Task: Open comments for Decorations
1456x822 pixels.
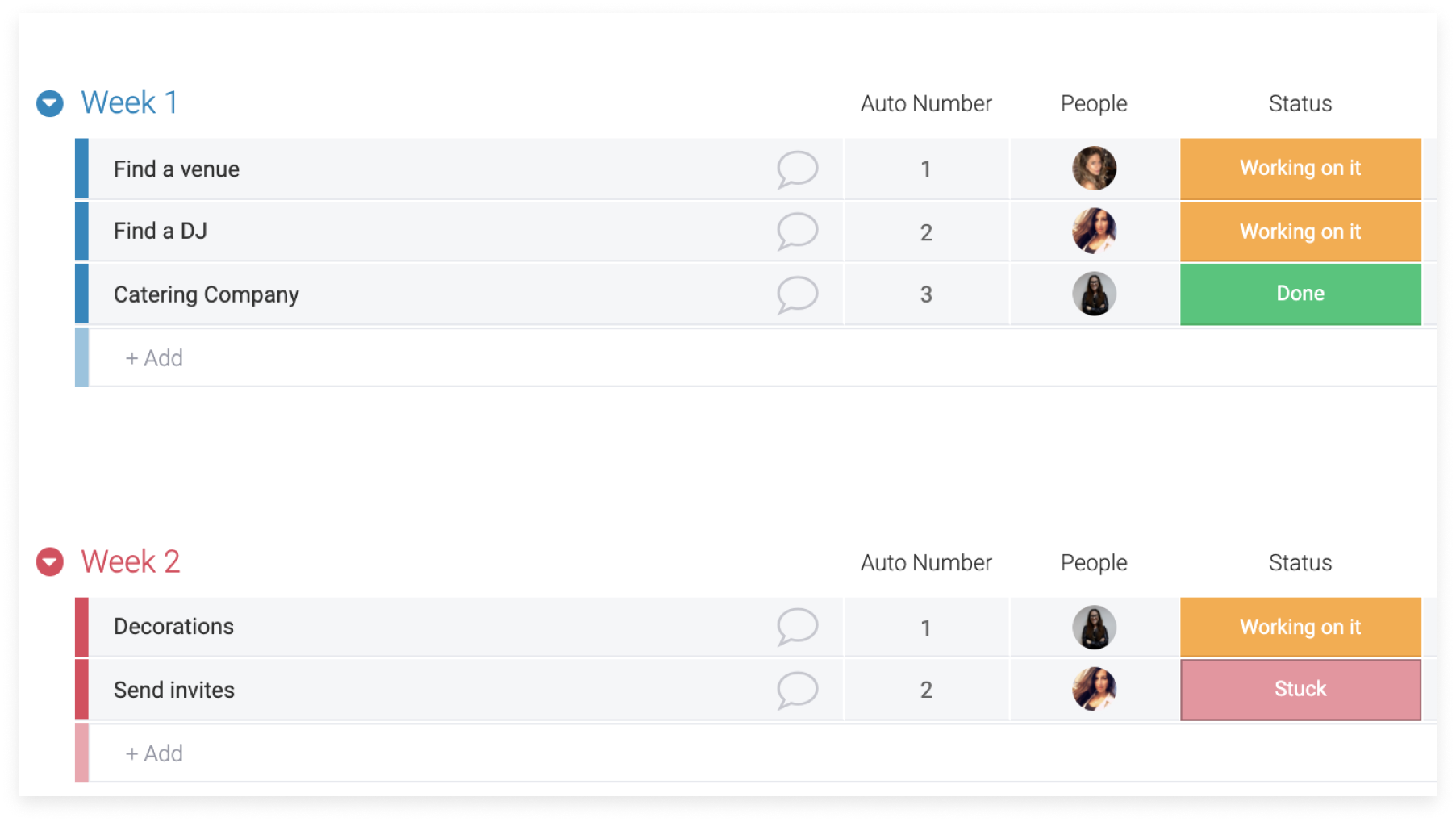Action: tap(797, 627)
